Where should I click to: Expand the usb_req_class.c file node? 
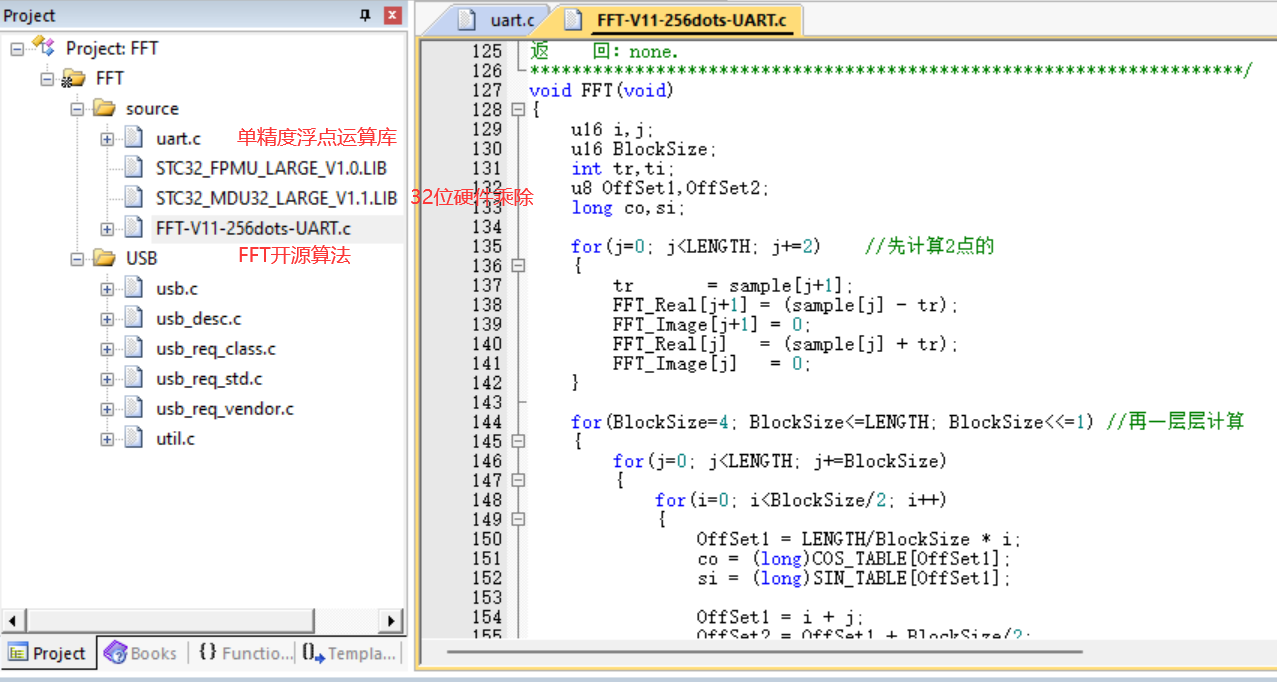point(107,348)
